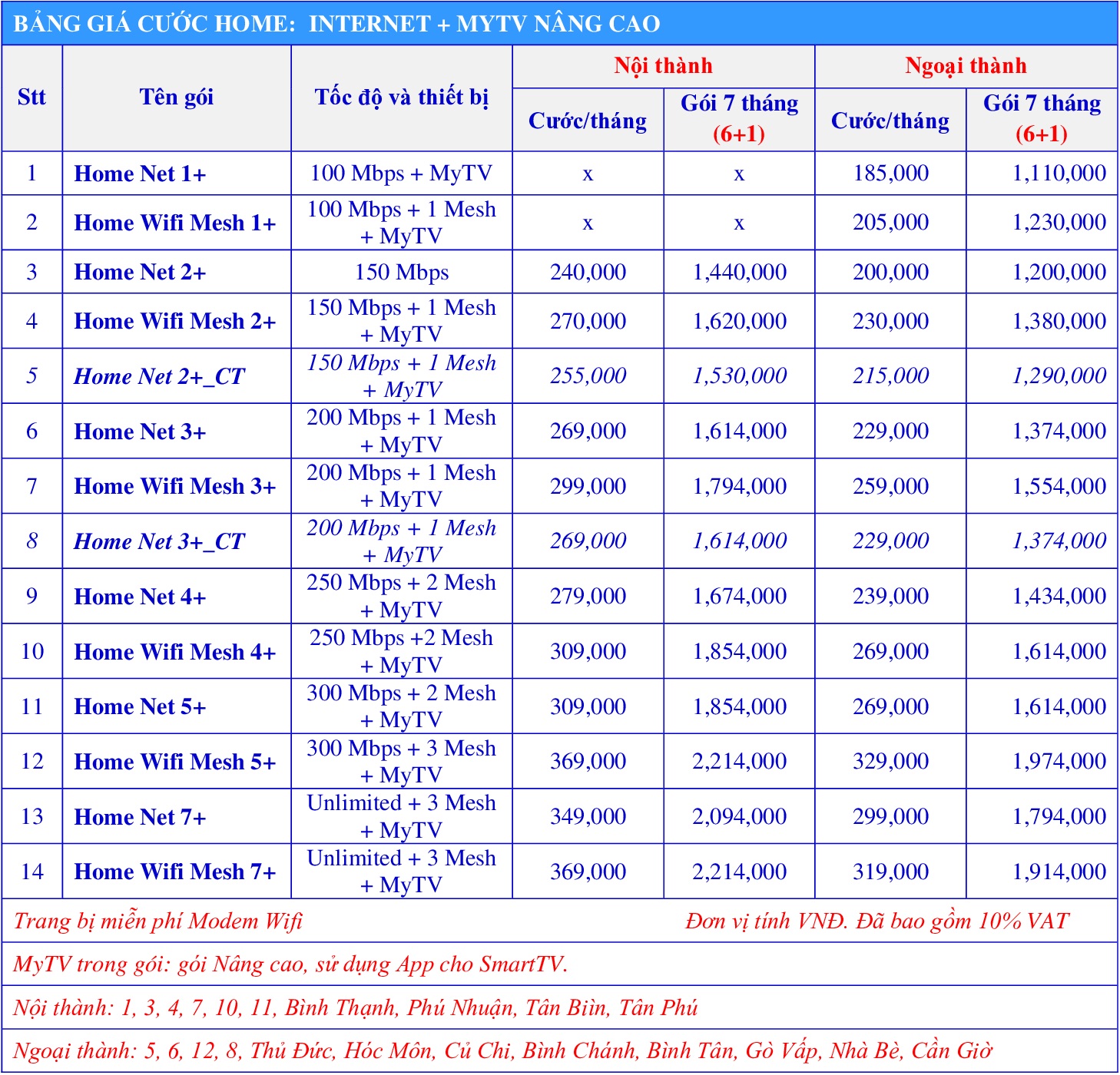The image size is (1120, 1075).
Task: Select the 1,914,000 price in last row
Action: click(1059, 872)
